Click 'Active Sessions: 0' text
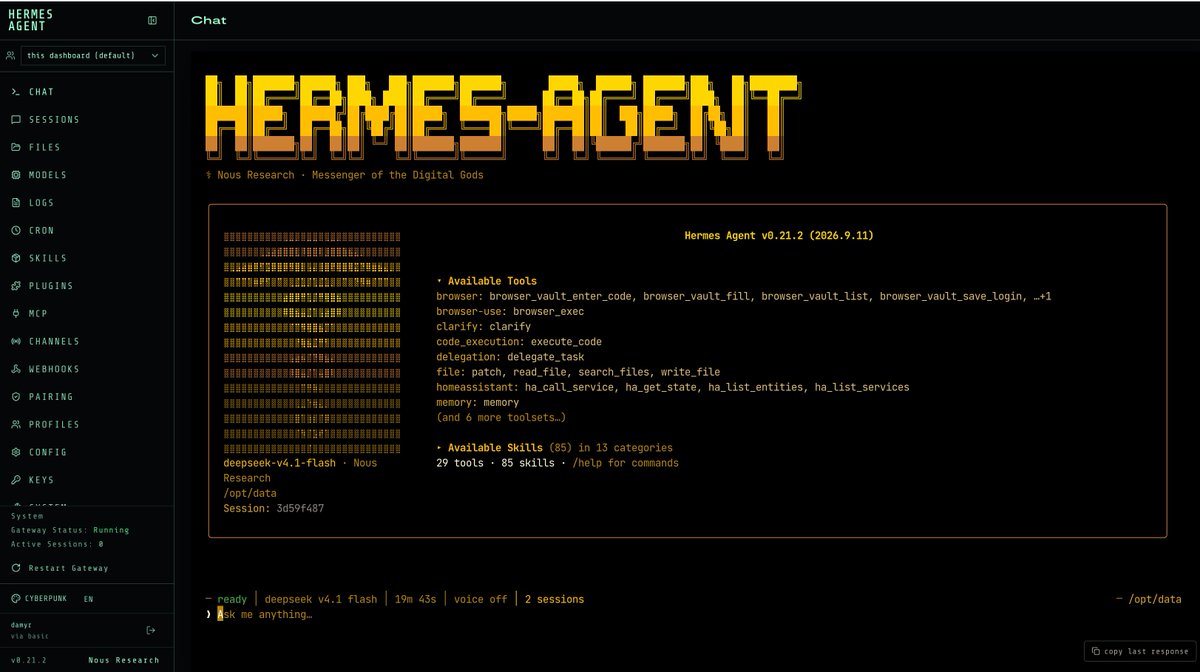 click(57, 544)
